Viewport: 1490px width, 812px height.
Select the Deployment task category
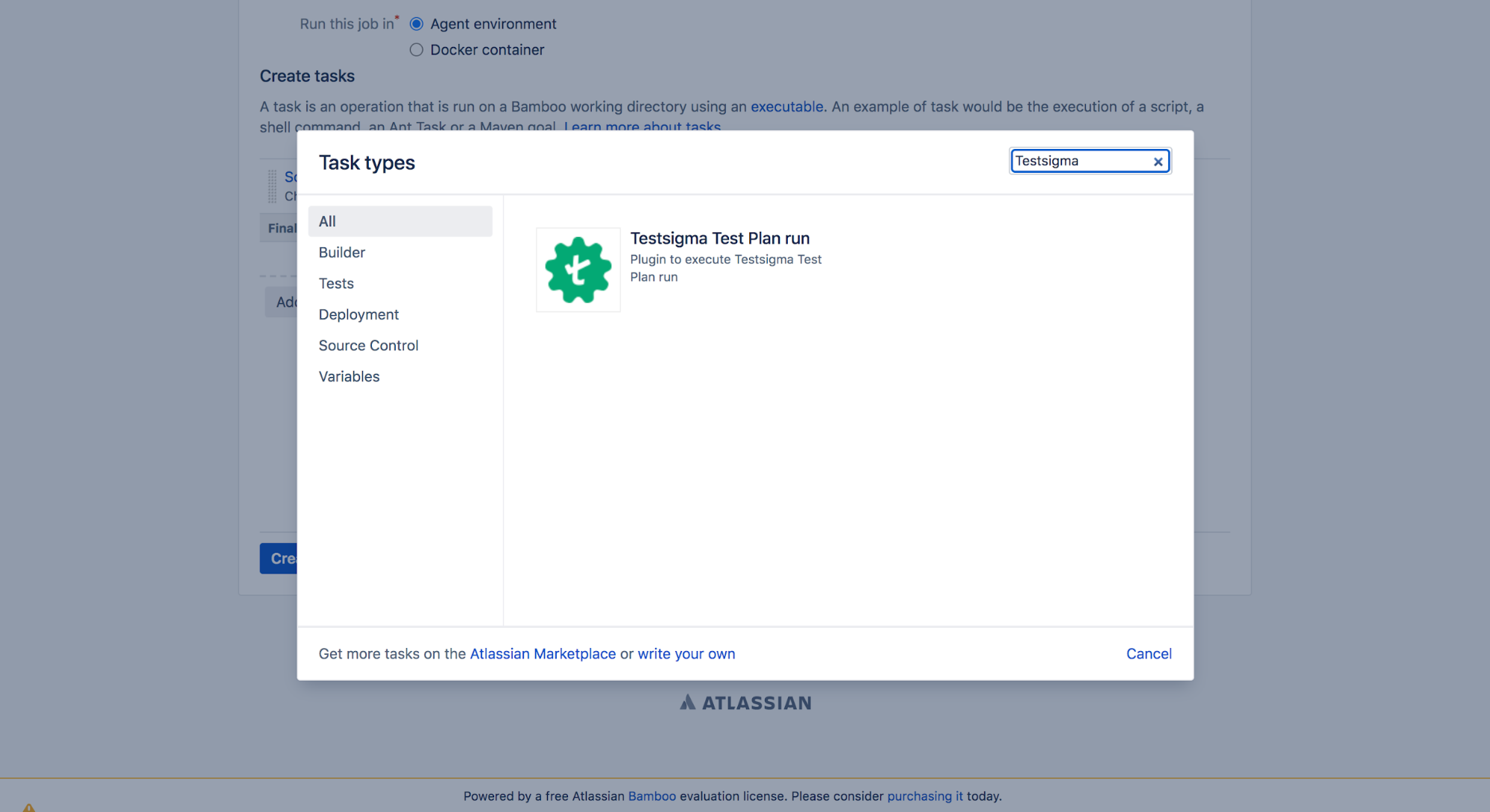pyautogui.click(x=400, y=314)
